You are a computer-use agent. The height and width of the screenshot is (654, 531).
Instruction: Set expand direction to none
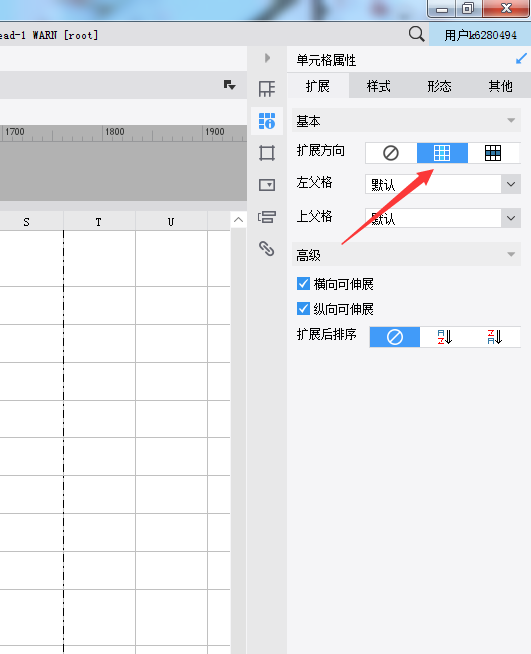click(391, 153)
